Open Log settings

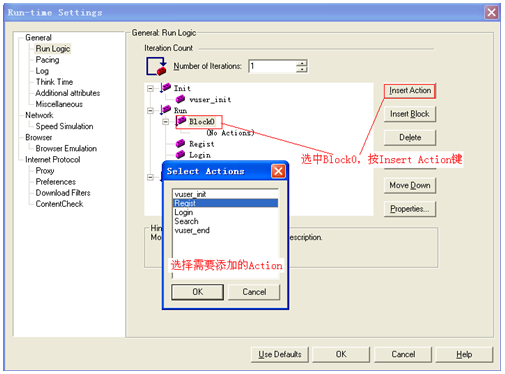[42, 71]
